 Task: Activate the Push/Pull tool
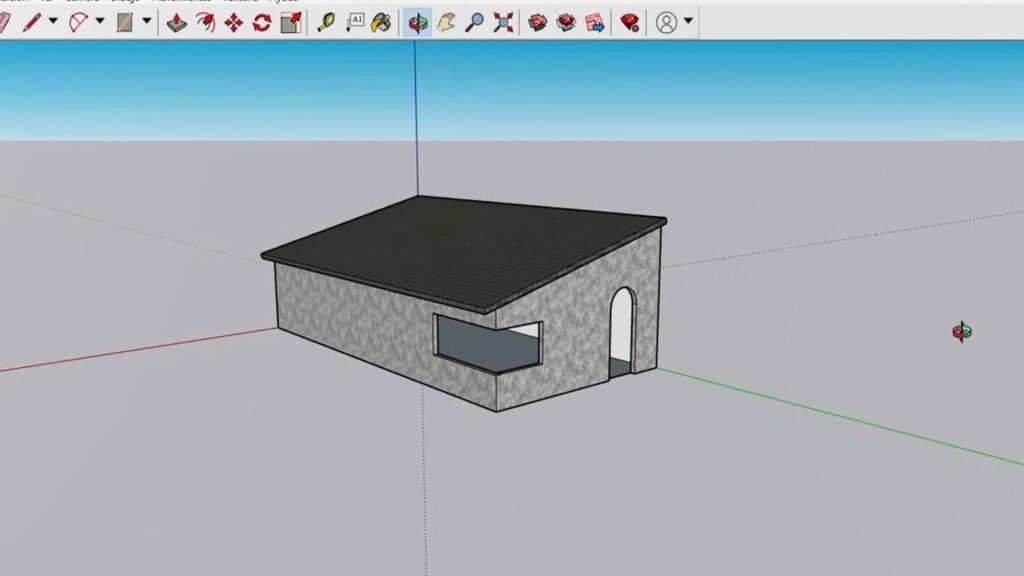[176, 23]
